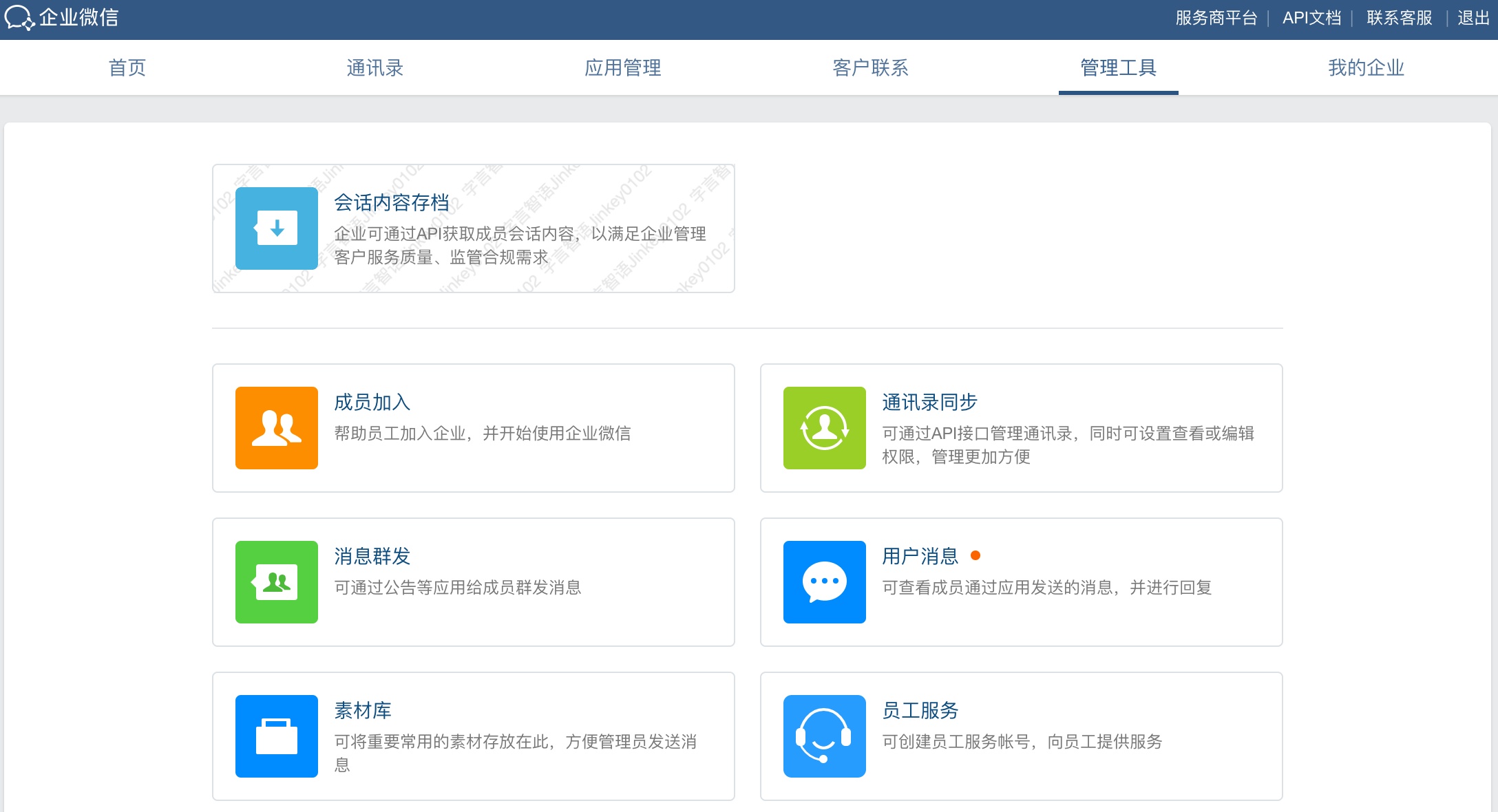Screen dimensions: 1498x812
Task: Go to the 应用管理 tab
Action: coord(622,67)
